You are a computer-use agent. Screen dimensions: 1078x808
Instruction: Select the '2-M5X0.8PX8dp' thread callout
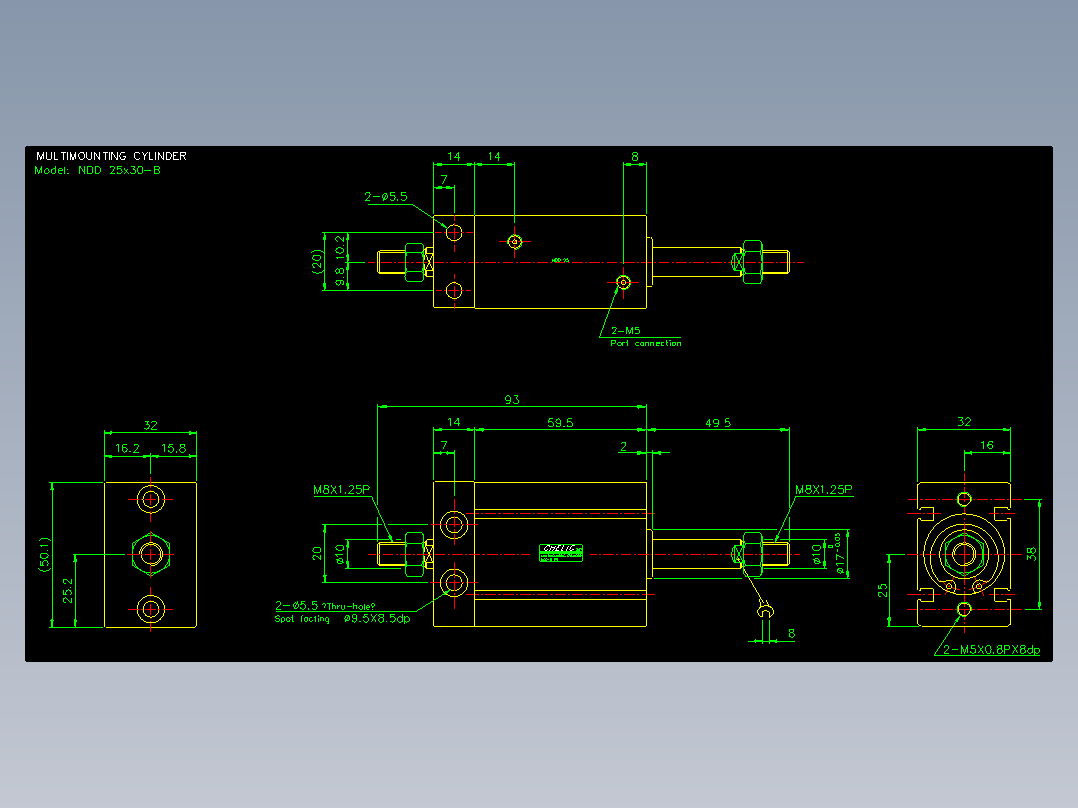tap(991, 650)
